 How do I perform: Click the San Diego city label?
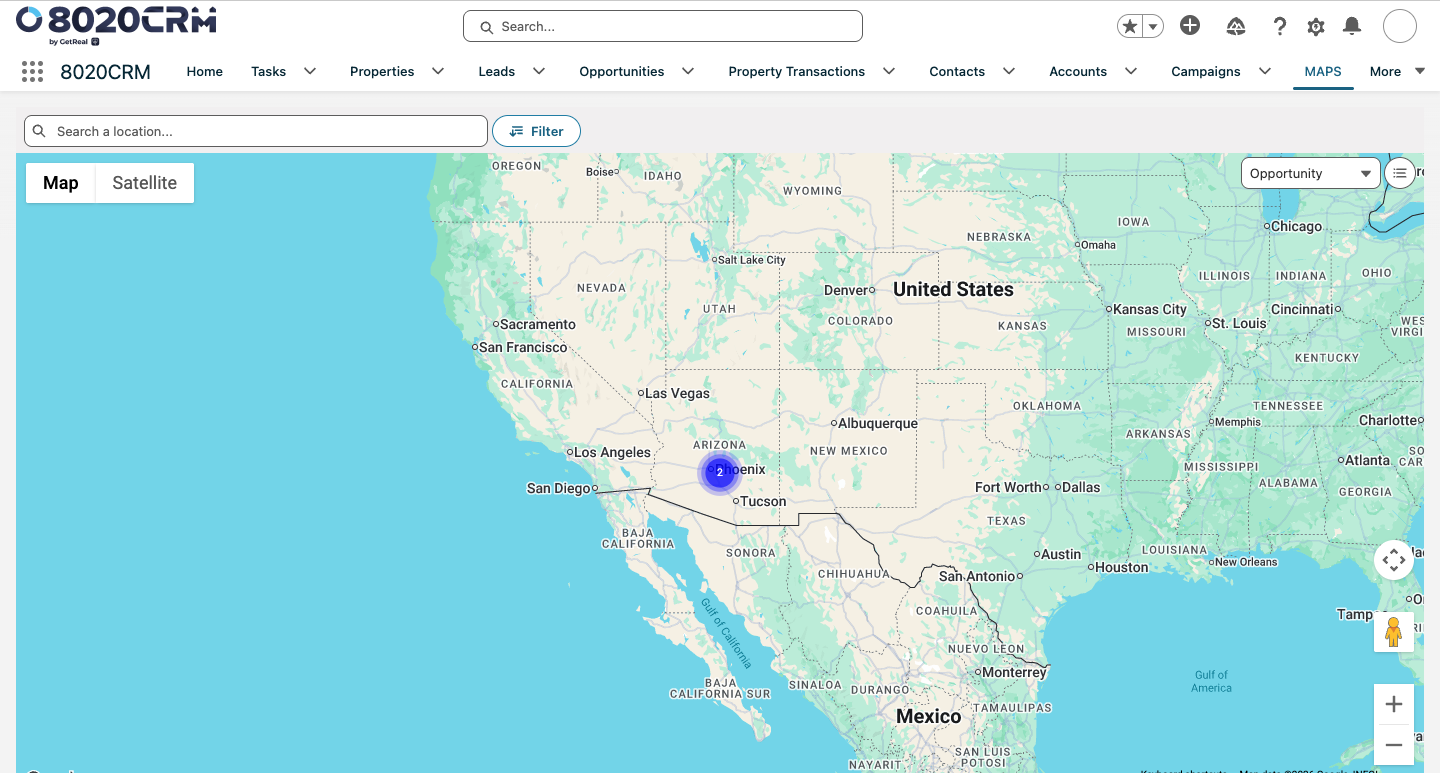(x=558, y=488)
